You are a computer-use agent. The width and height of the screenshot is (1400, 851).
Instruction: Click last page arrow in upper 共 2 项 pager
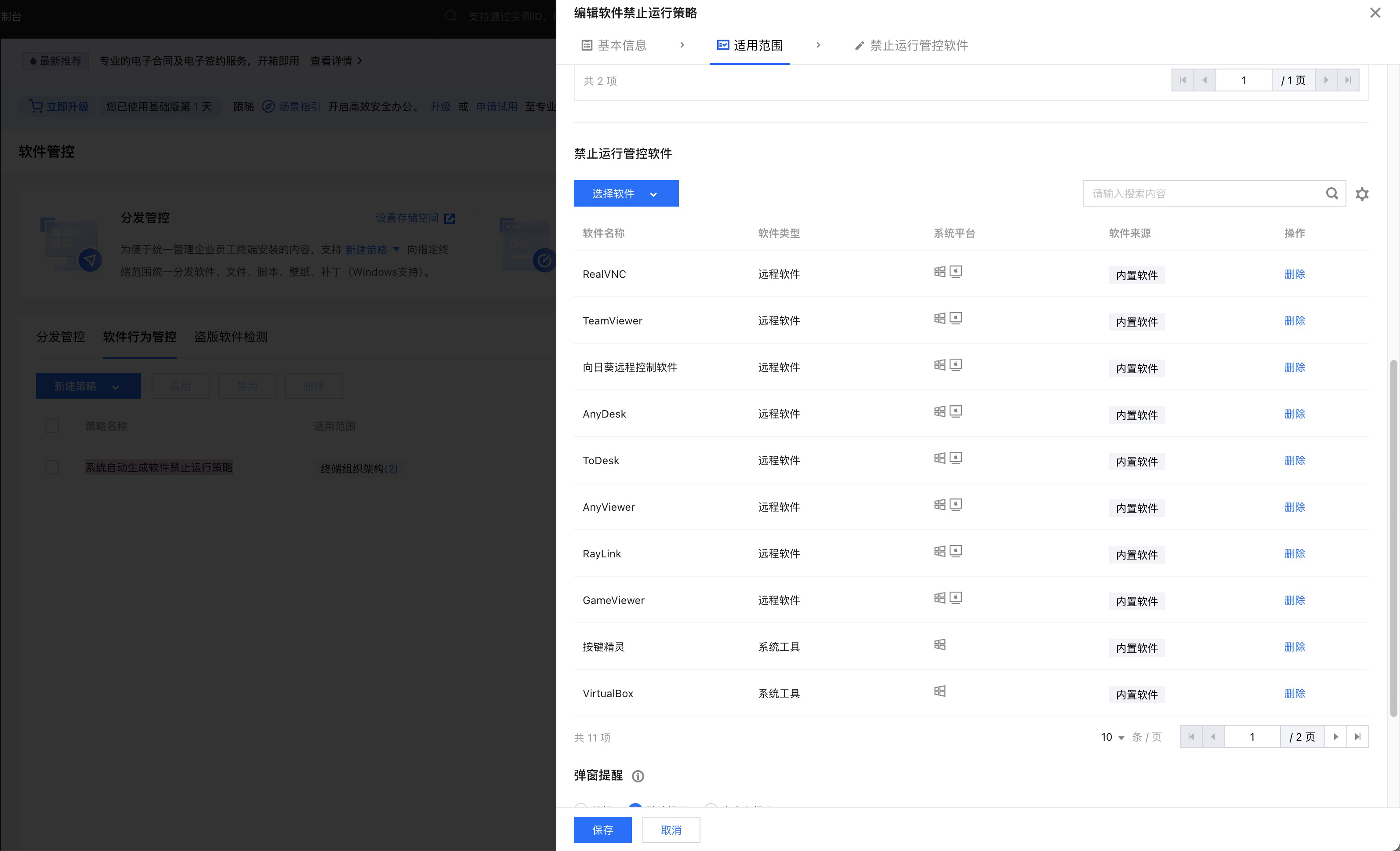(1348, 80)
